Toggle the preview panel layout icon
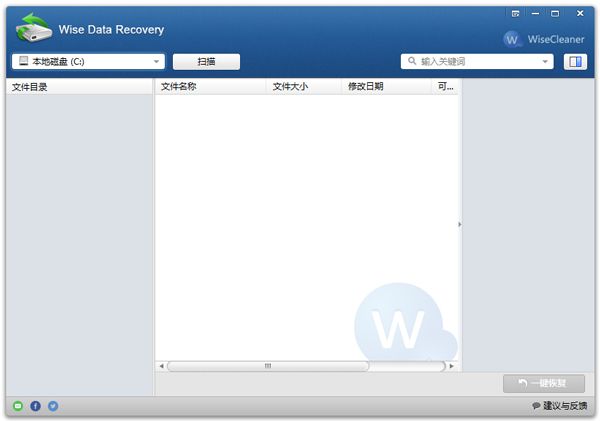 coord(575,62)
